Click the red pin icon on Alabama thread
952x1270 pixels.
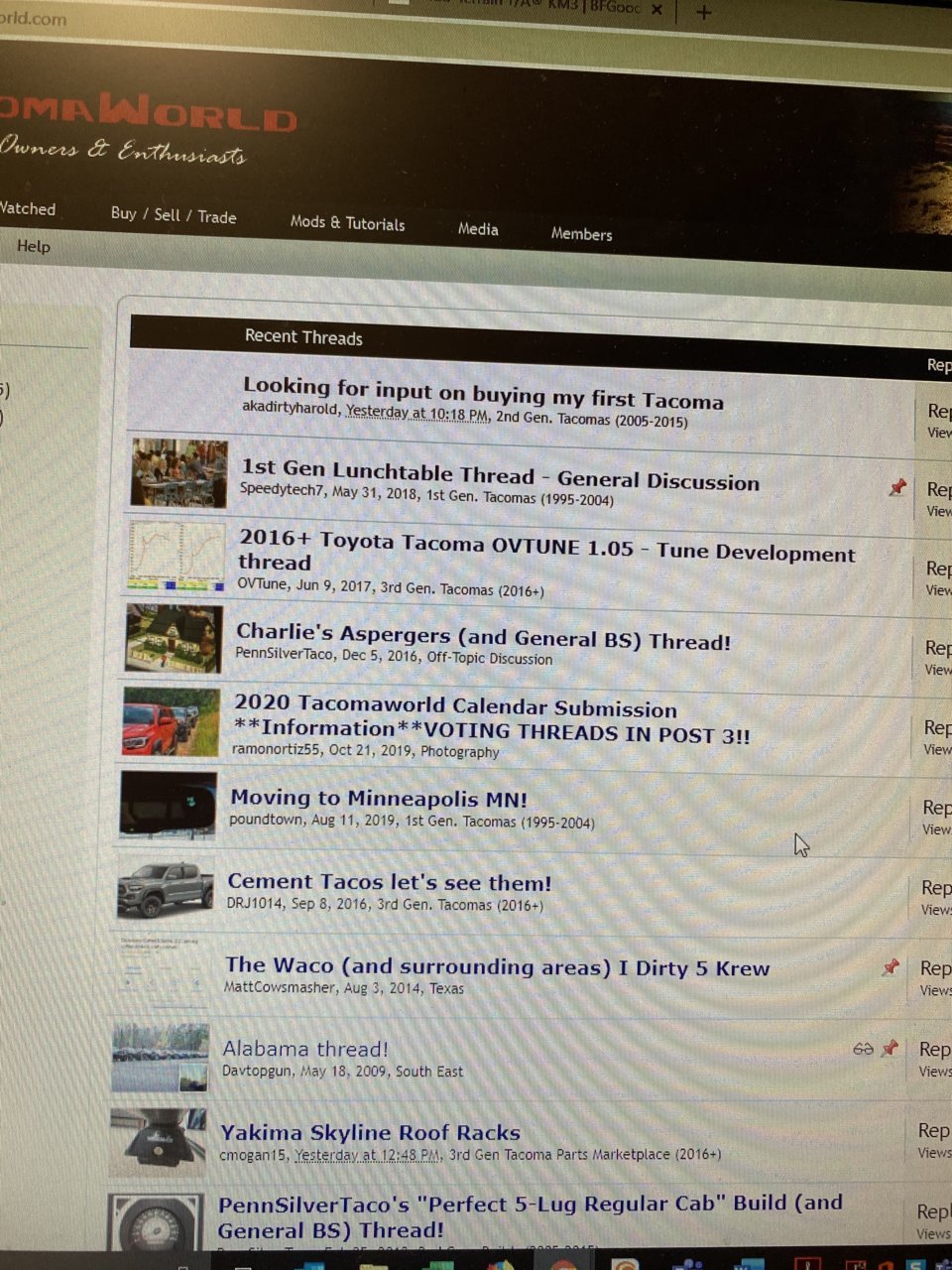pyautogui.click(x=890, y=1048)
